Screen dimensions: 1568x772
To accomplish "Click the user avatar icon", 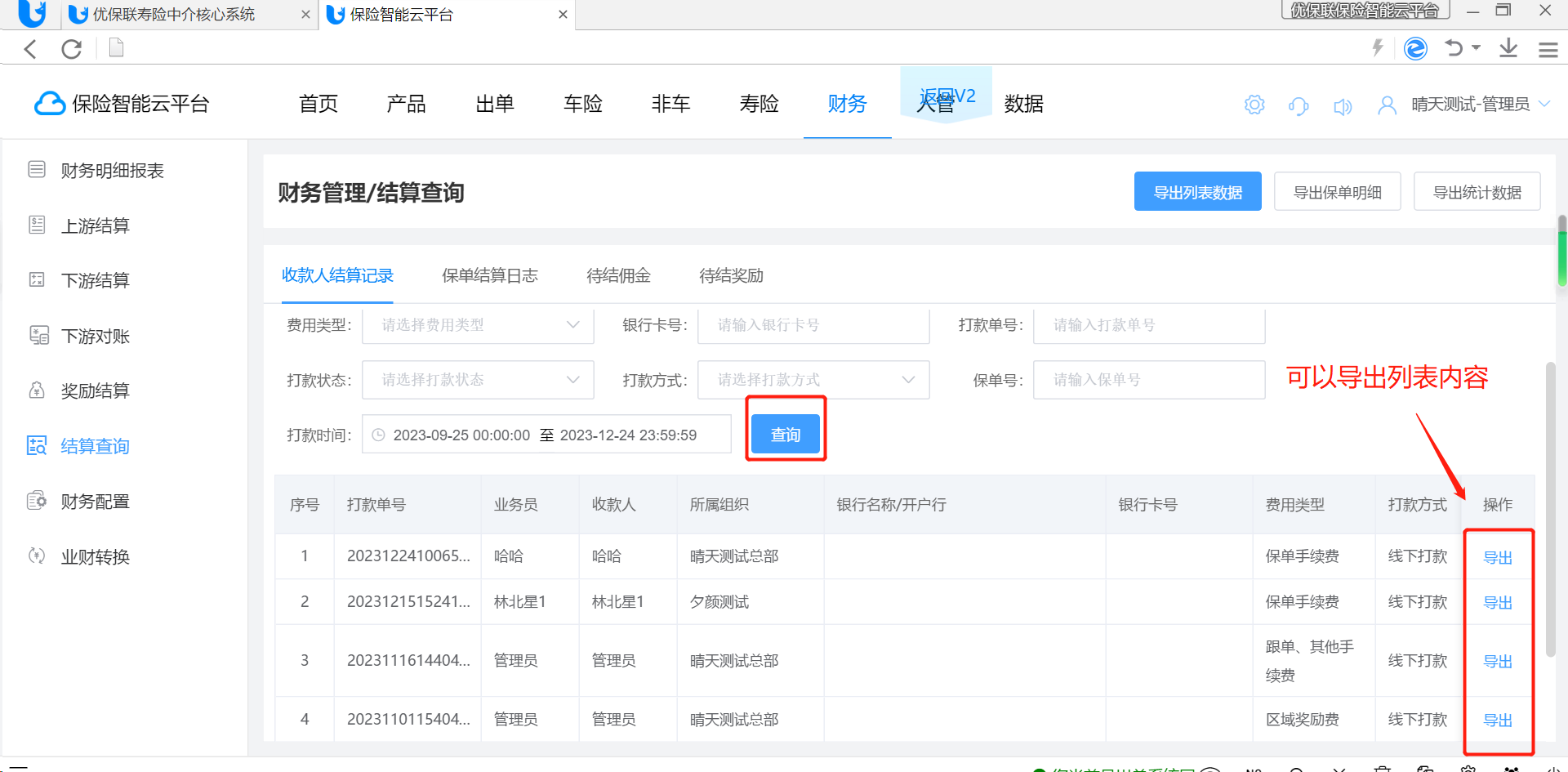I will pyautogui.click(x=1387, y=105).
